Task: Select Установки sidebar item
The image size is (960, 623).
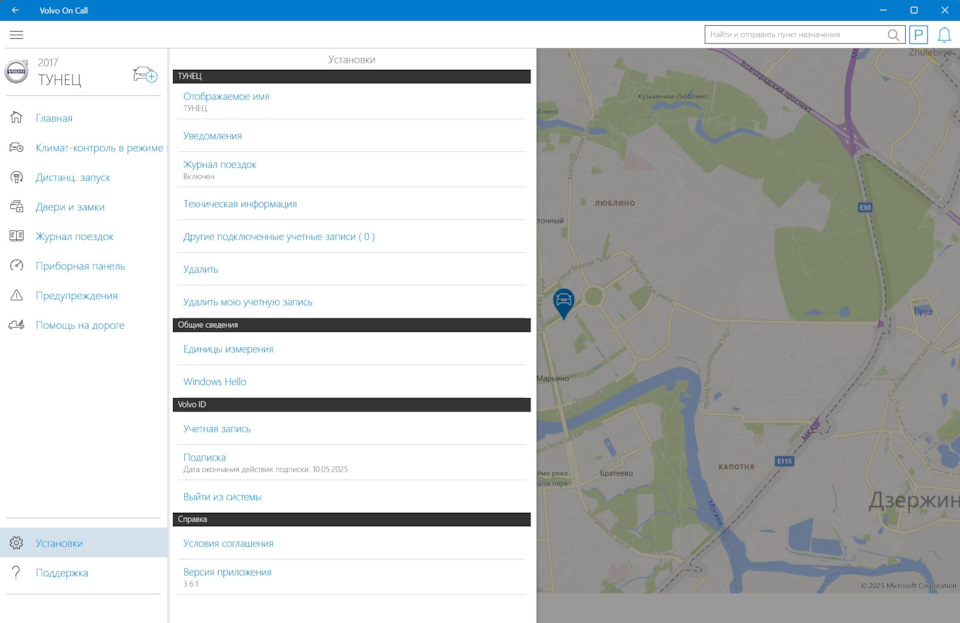Action: pos(84,543)
